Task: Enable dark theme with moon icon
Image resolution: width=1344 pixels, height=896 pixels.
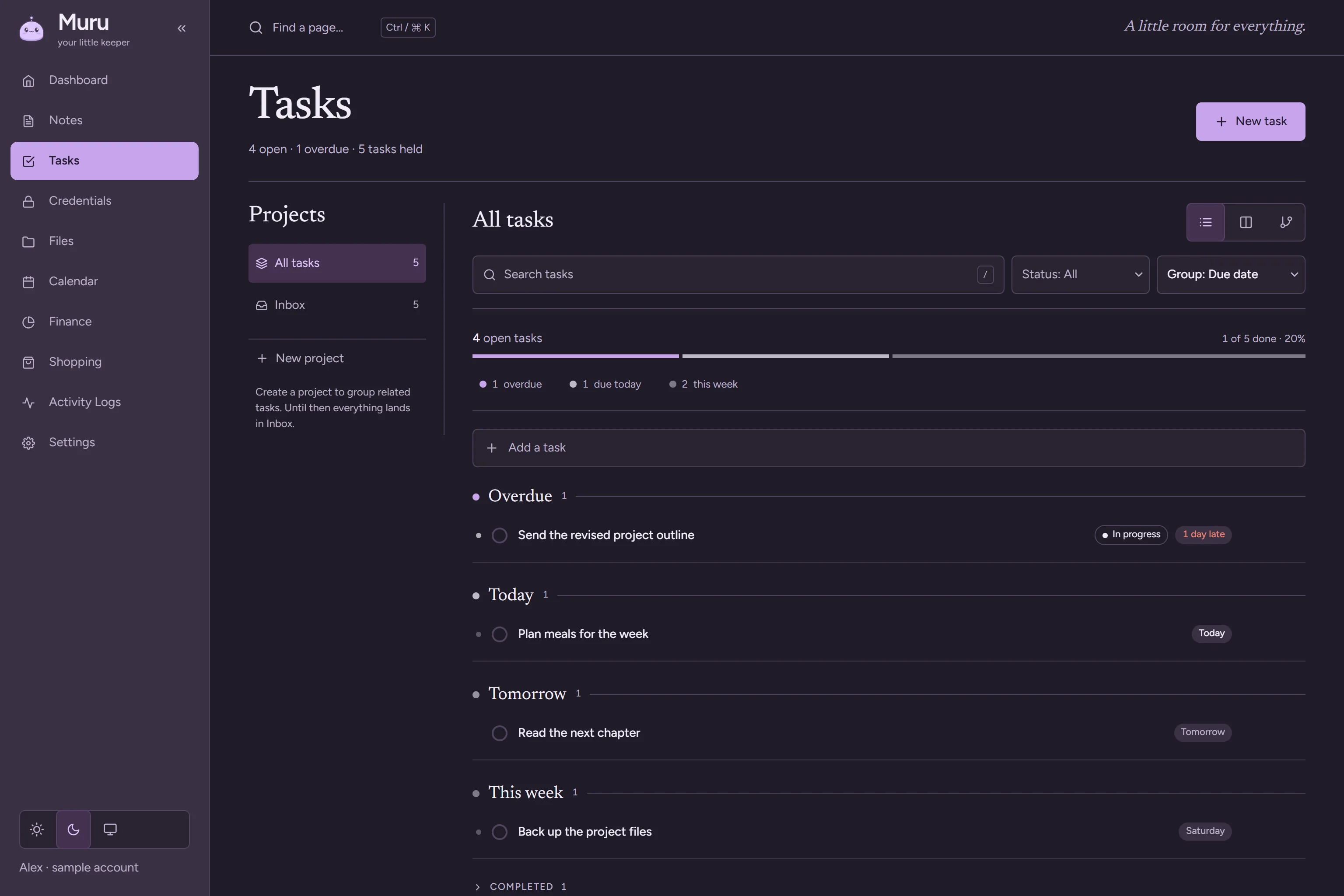Action: tap(73, 829)
